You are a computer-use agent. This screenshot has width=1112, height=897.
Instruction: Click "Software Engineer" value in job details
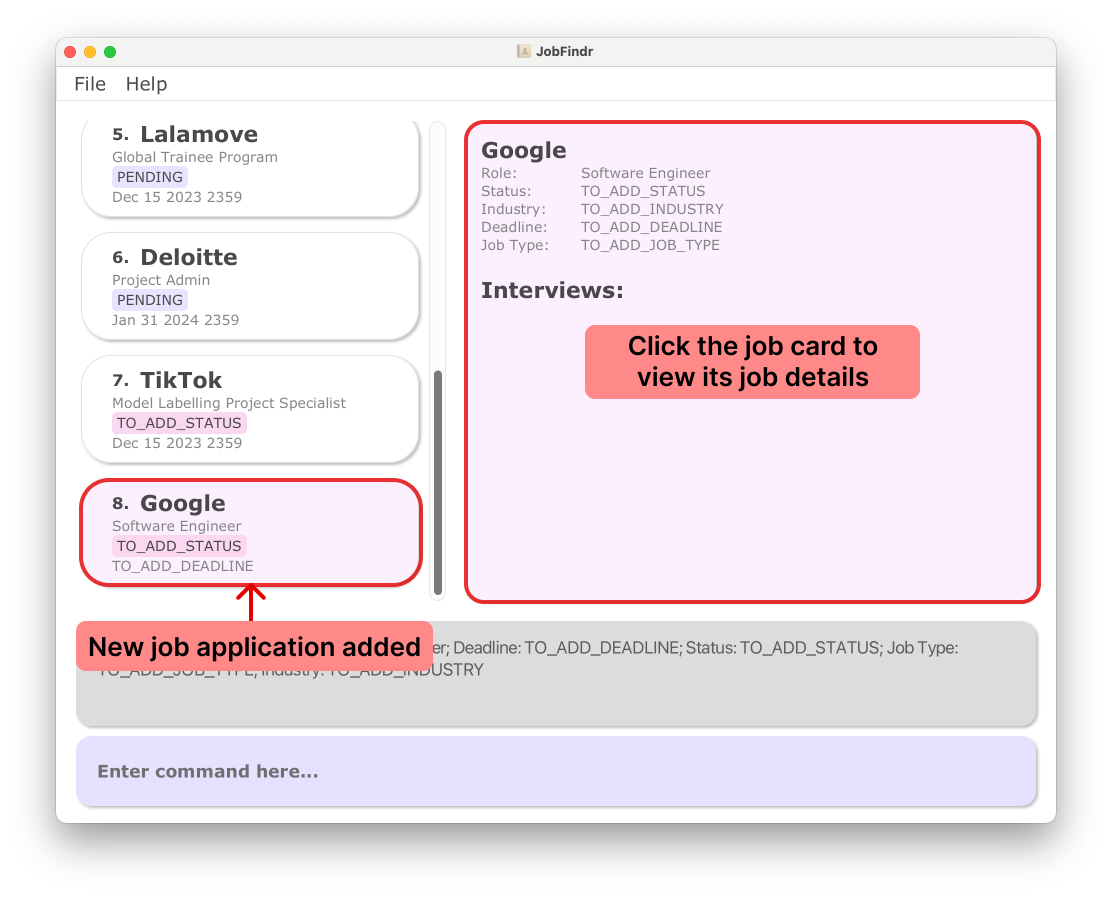point(645,173)
